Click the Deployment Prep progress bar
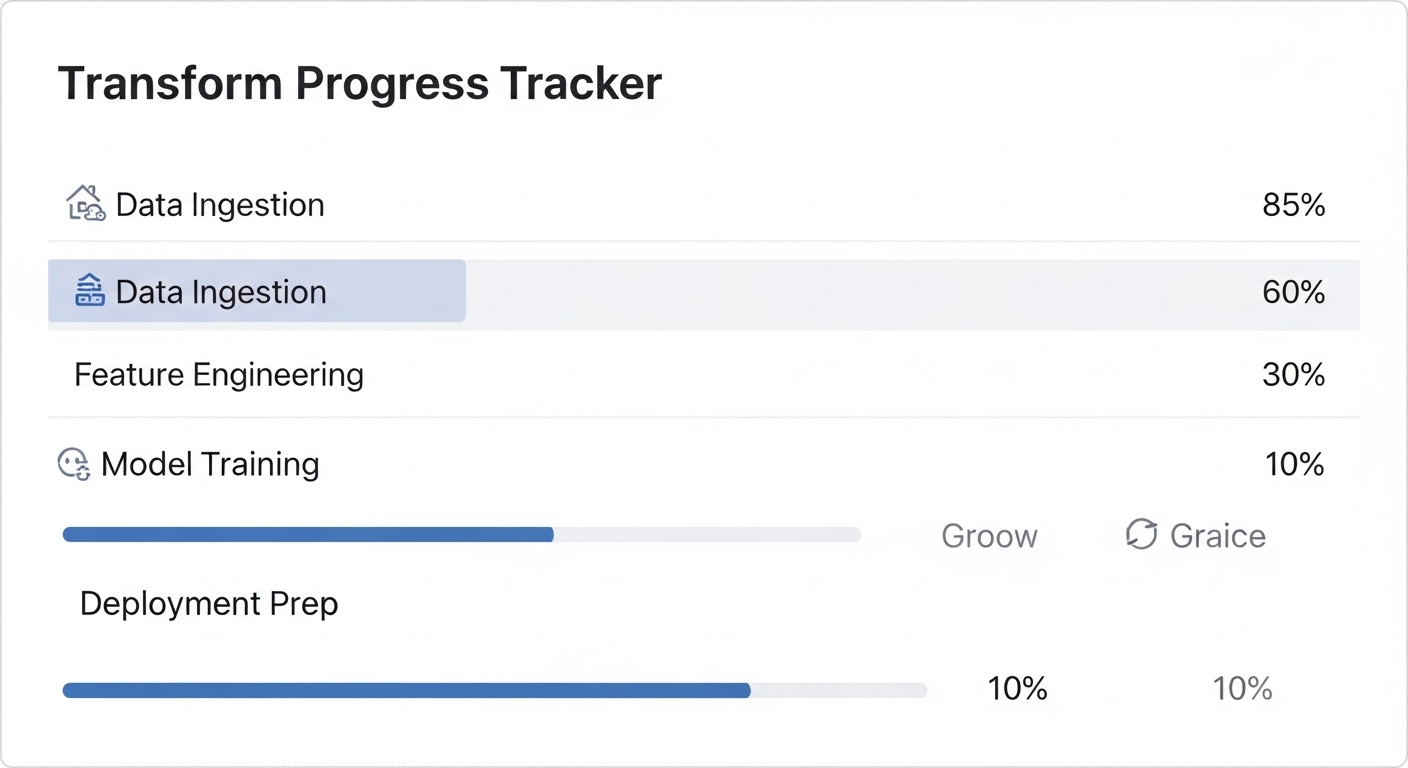The image size is (1408, 768). (x=495, y=689)
